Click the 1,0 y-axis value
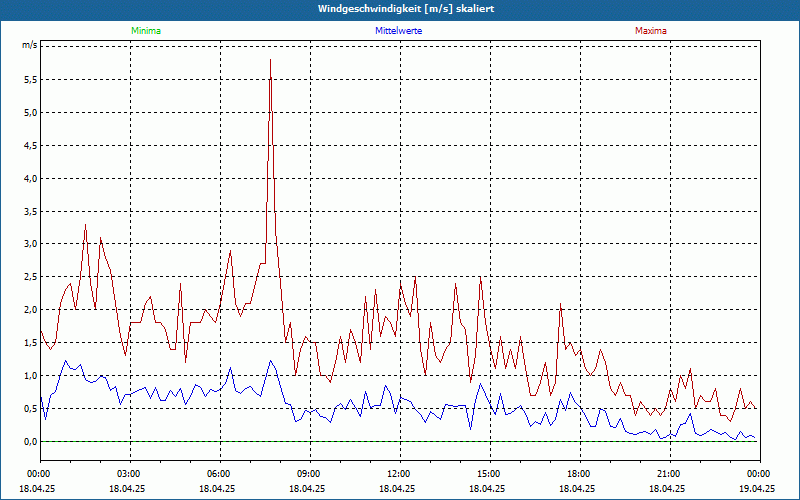Screen dimensions: 800x500 [31, 376]
